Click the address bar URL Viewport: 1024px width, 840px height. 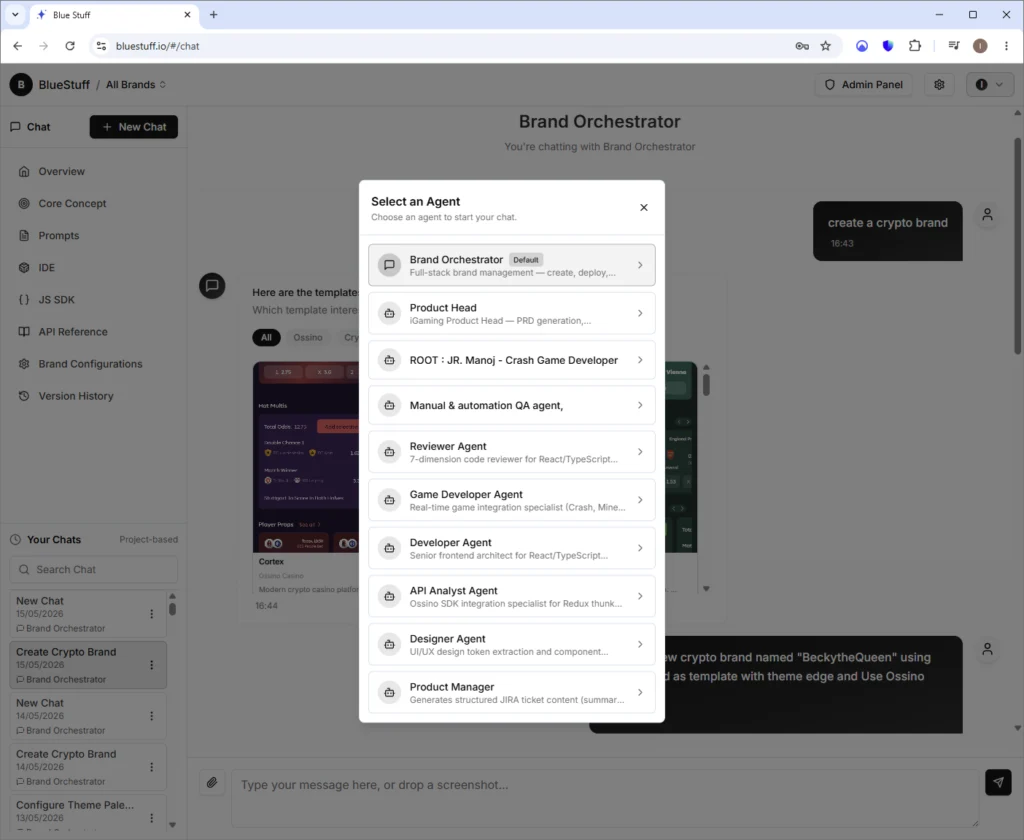click(x=157, y=46)
